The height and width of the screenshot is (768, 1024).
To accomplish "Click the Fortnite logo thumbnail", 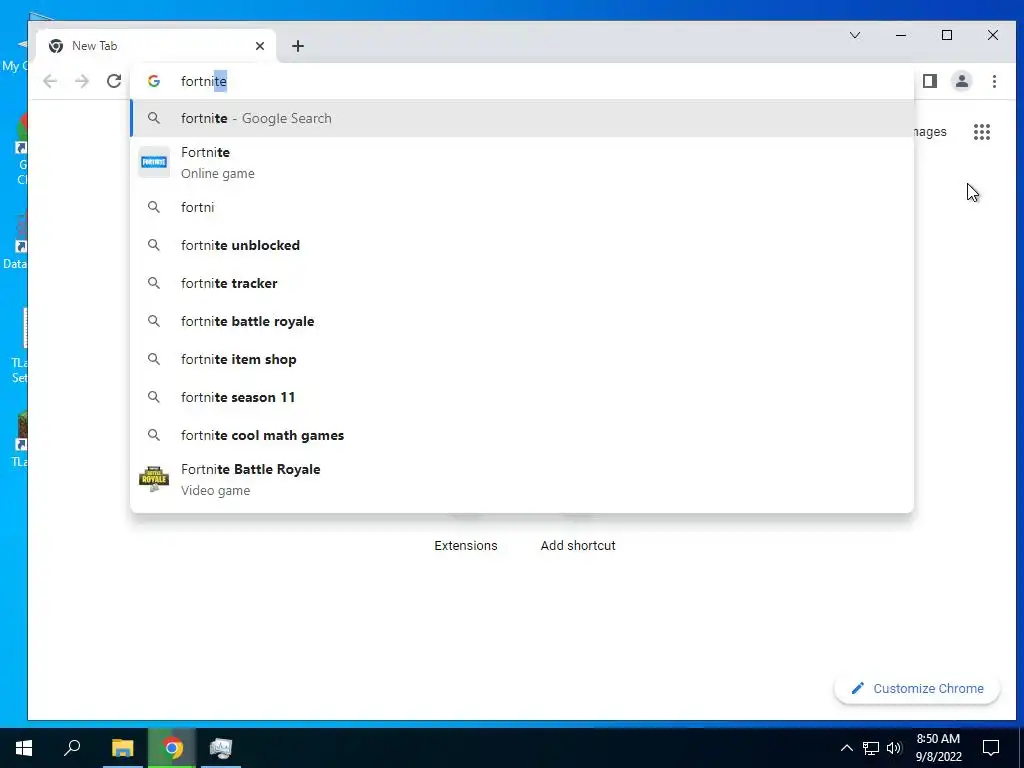I will pos(154,162).
